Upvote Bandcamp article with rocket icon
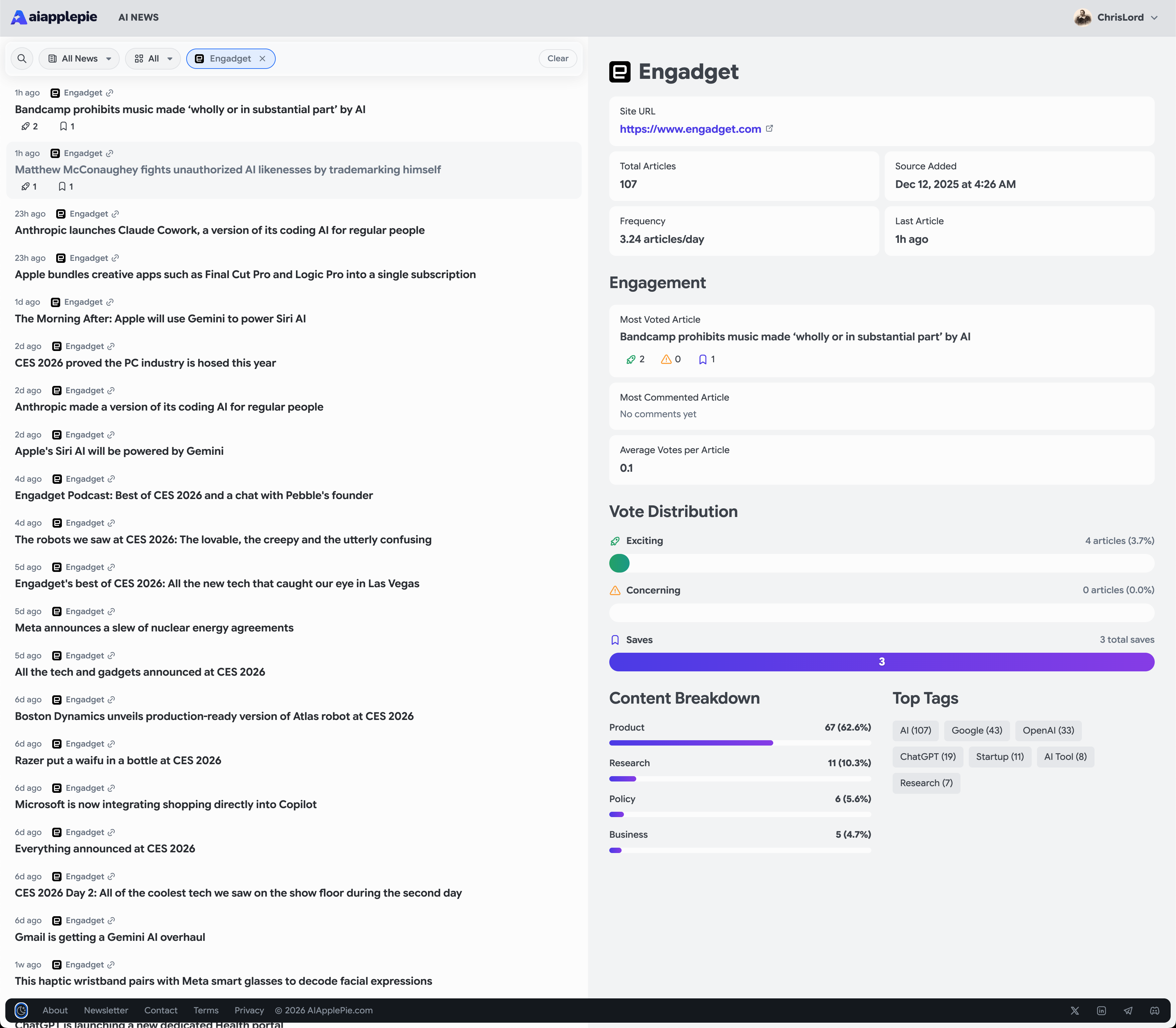 (25, 126)
